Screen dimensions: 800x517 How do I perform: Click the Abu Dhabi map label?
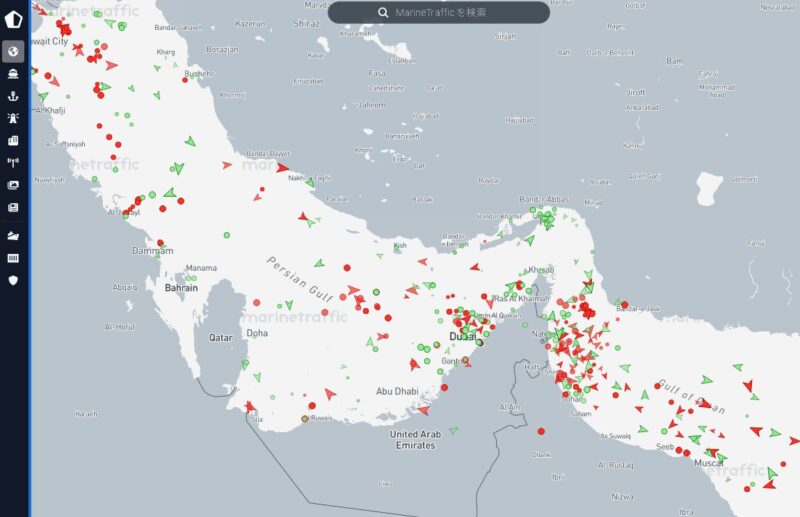(x=396, y=392)
